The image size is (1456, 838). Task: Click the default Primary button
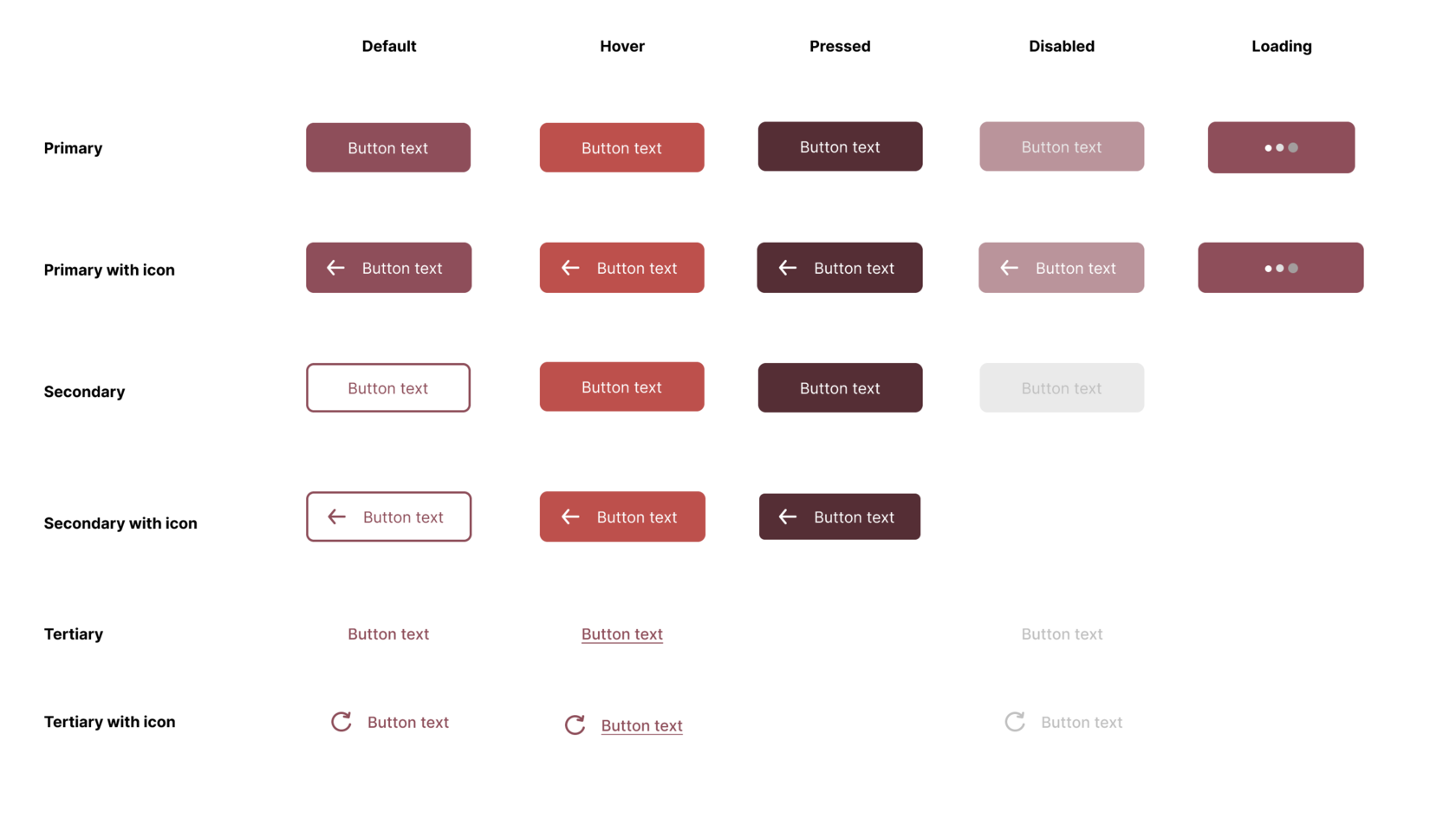pos(388,148)
